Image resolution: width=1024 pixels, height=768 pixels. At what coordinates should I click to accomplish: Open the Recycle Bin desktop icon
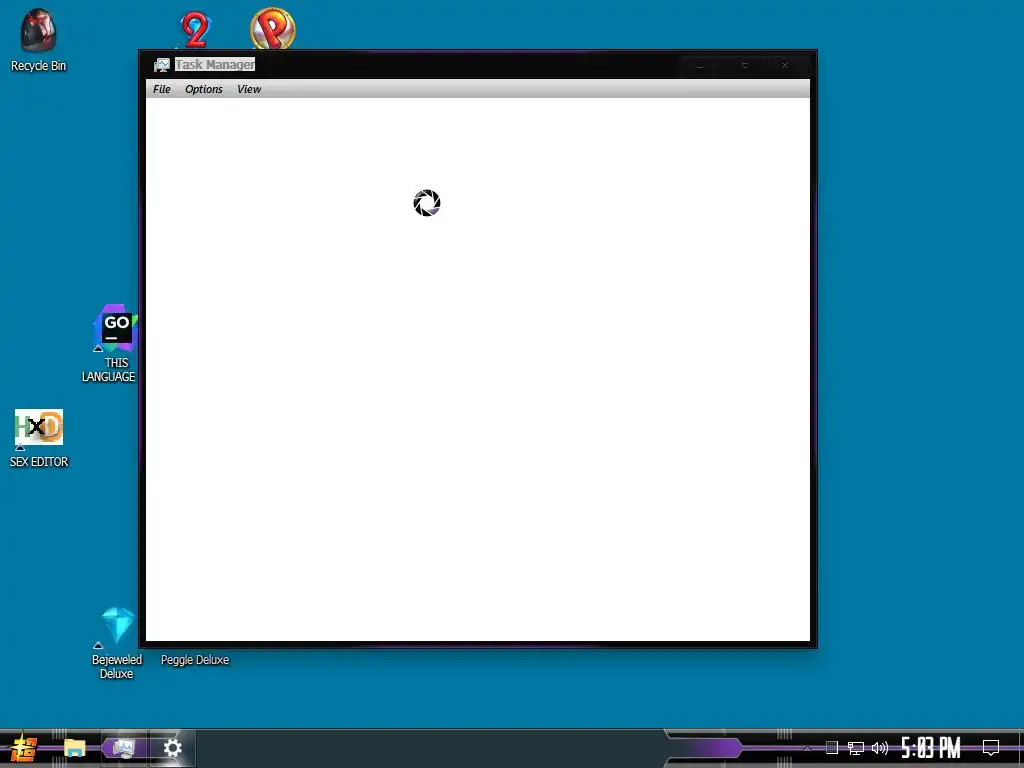38,39
